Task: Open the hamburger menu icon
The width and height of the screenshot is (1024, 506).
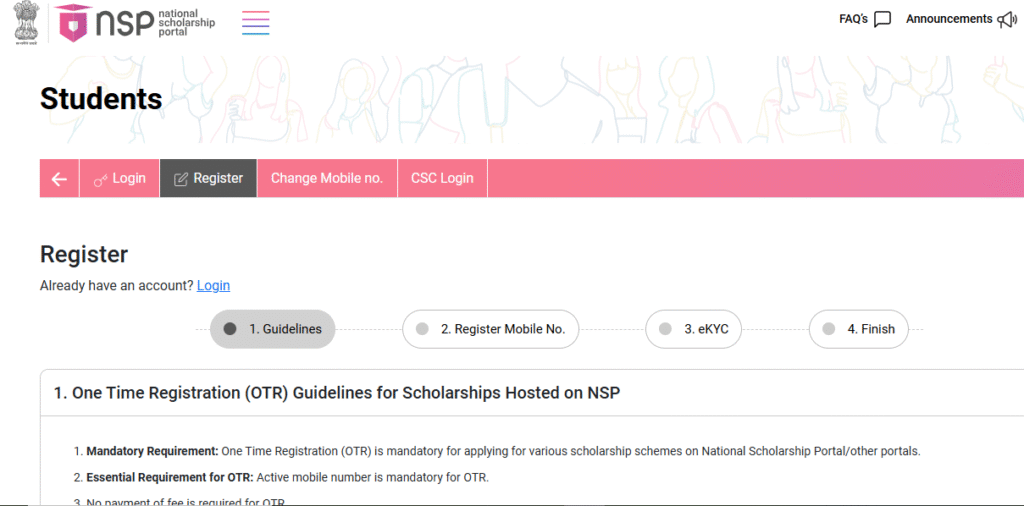Action: 255,22
